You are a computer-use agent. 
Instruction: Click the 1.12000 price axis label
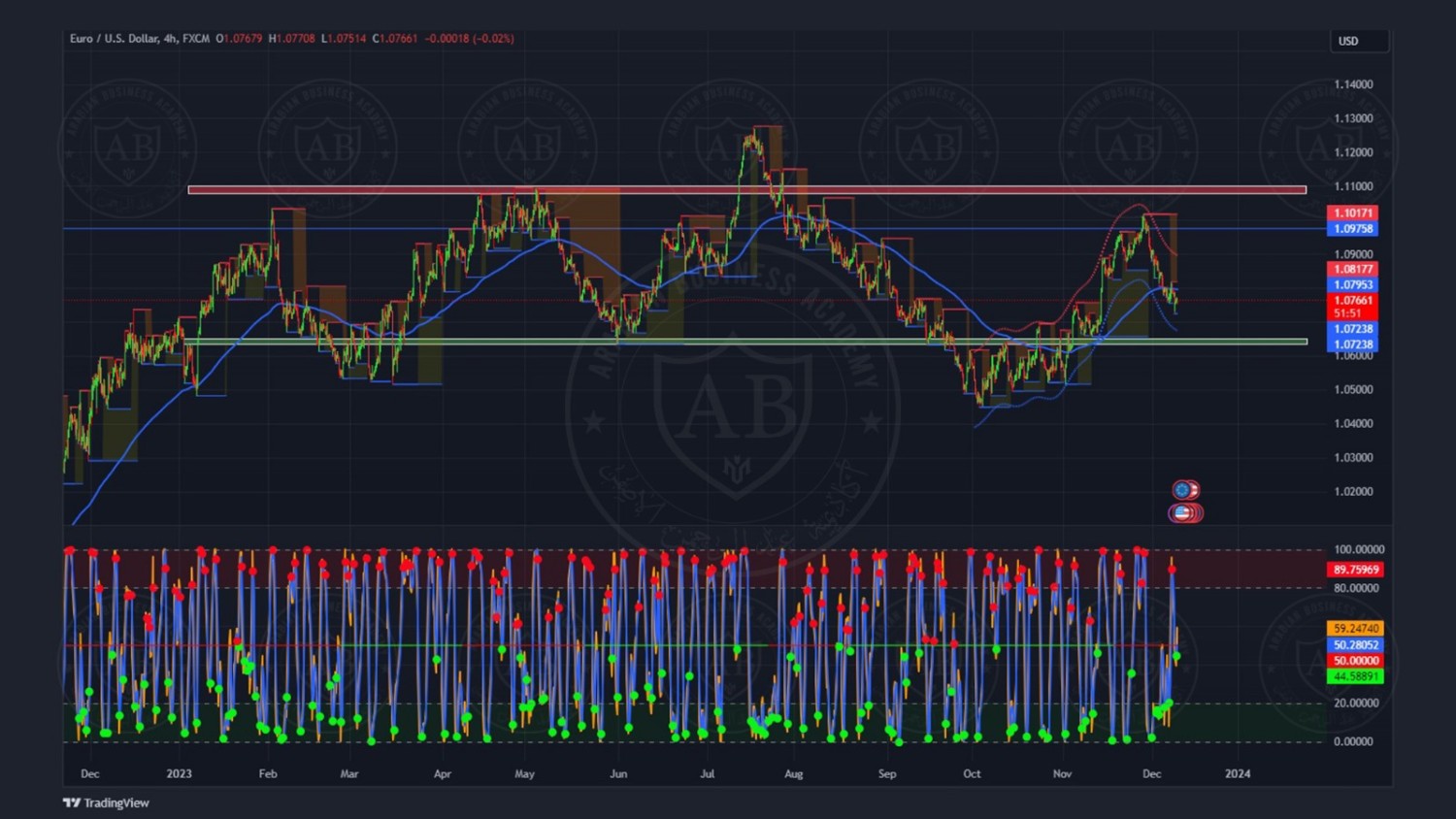tap(1353, 152)
